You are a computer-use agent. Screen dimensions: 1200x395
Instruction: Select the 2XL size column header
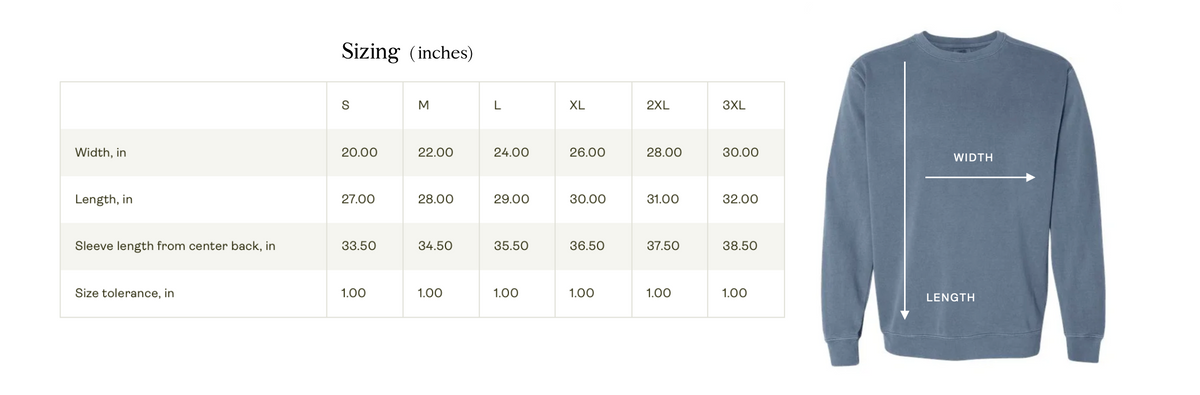point(658,106)
